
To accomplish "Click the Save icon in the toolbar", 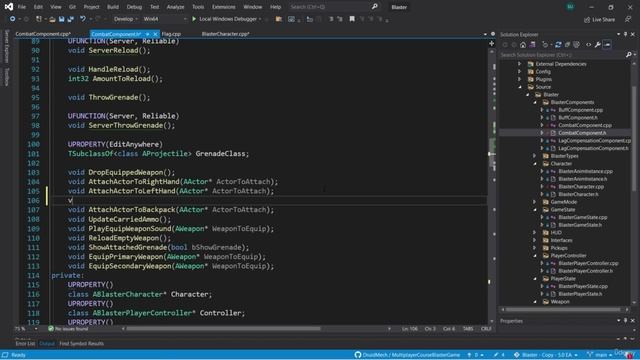I will pyautogui.click(x=61, y=19).
